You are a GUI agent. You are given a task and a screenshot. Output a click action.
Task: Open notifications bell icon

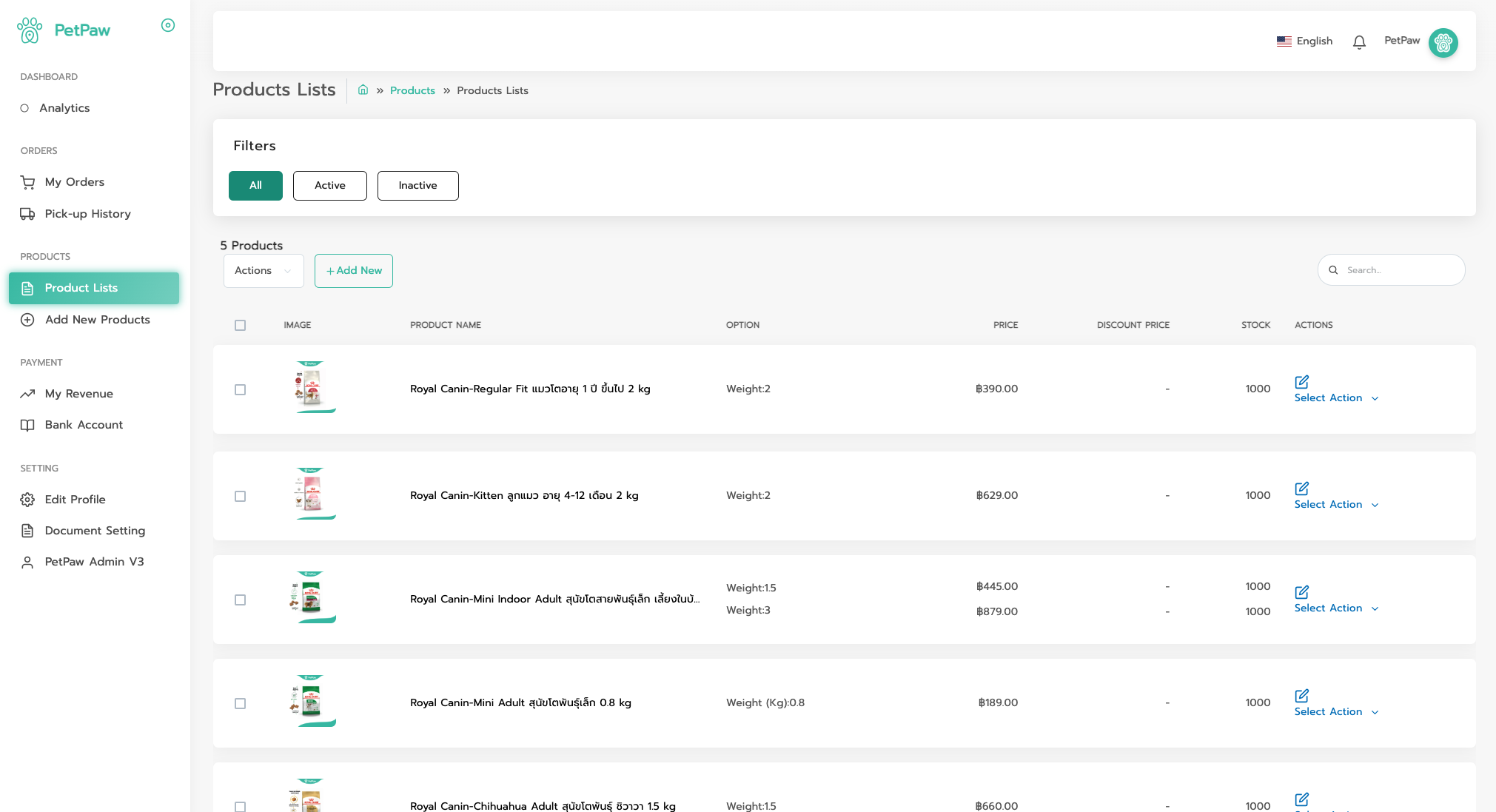[1359, 42]
